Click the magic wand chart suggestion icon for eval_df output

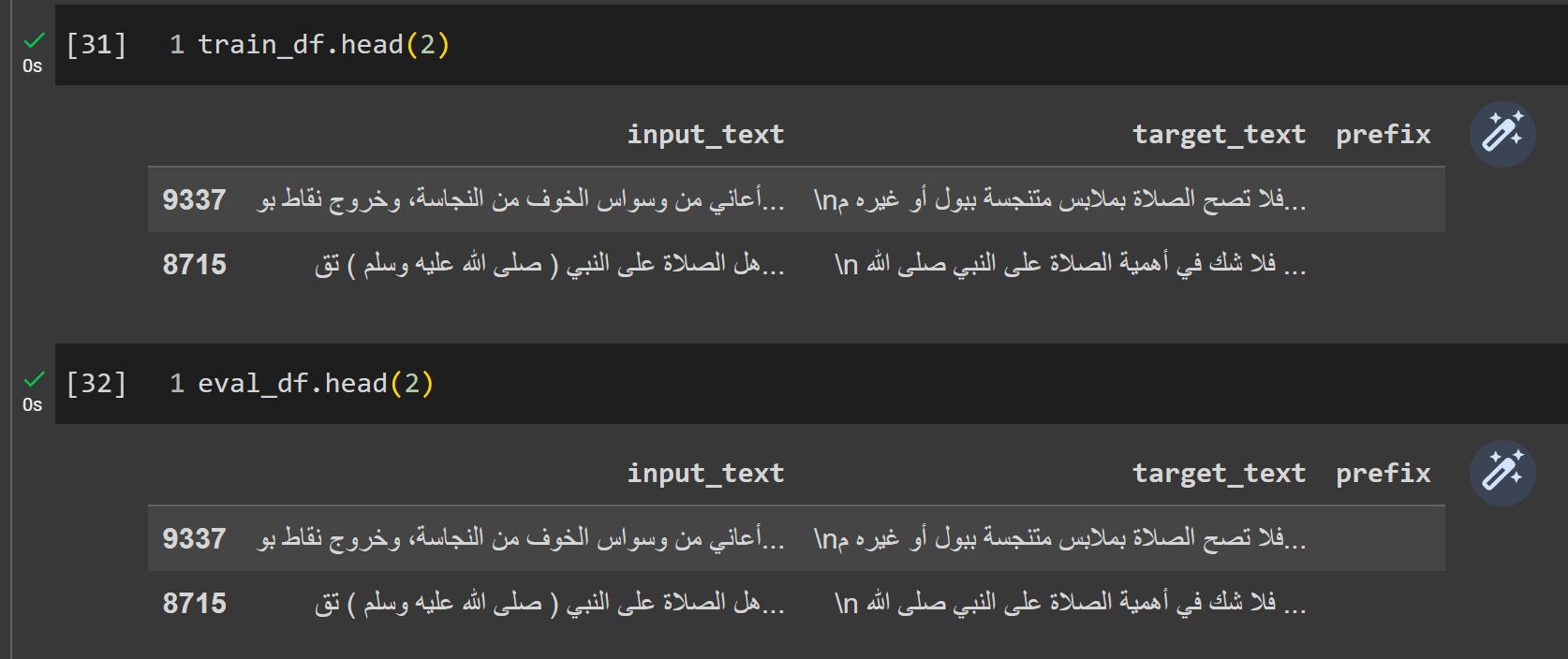click(x=1502, y=472)
